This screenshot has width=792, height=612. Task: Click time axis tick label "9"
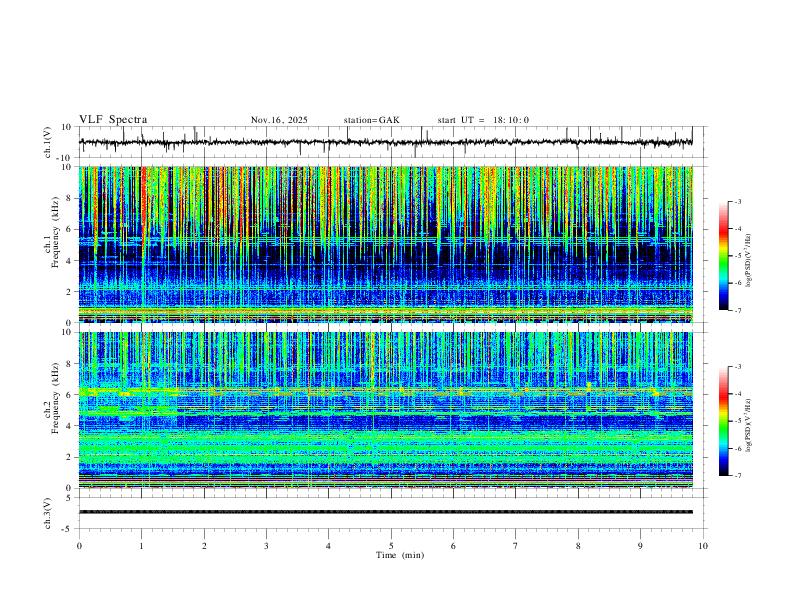640,546
